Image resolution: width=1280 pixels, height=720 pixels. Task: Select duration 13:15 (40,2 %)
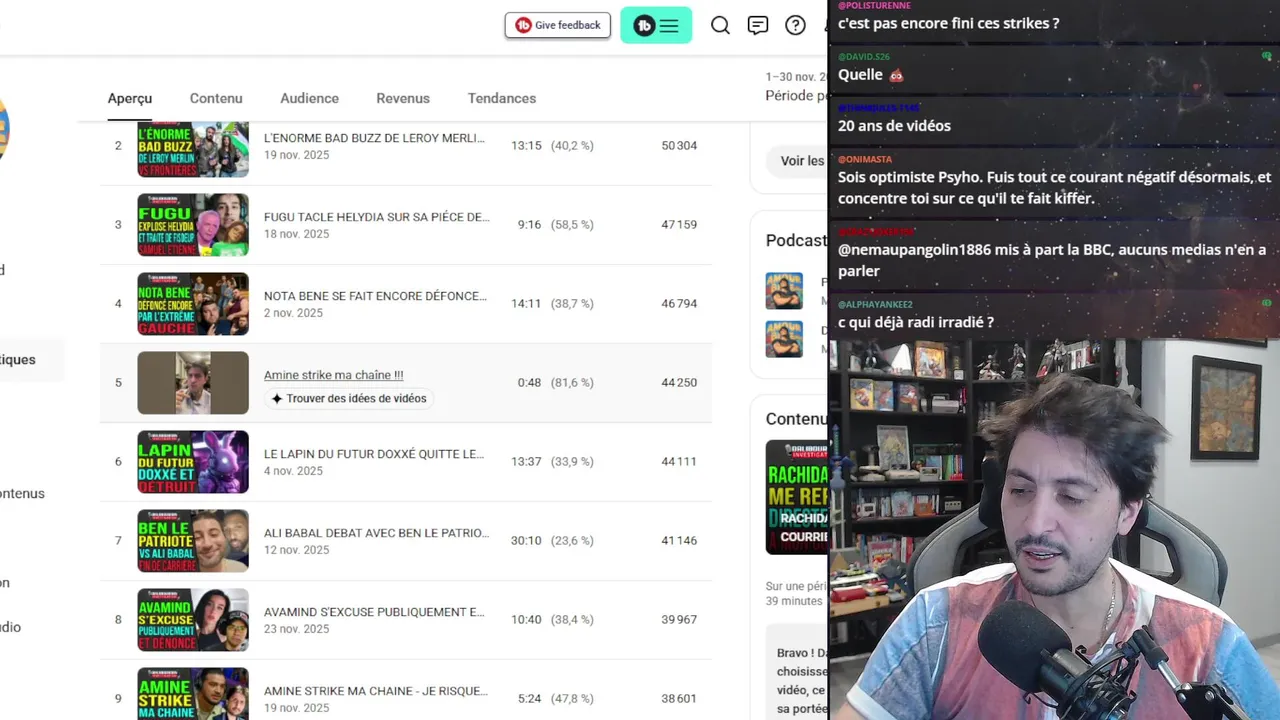pos(552,146)
